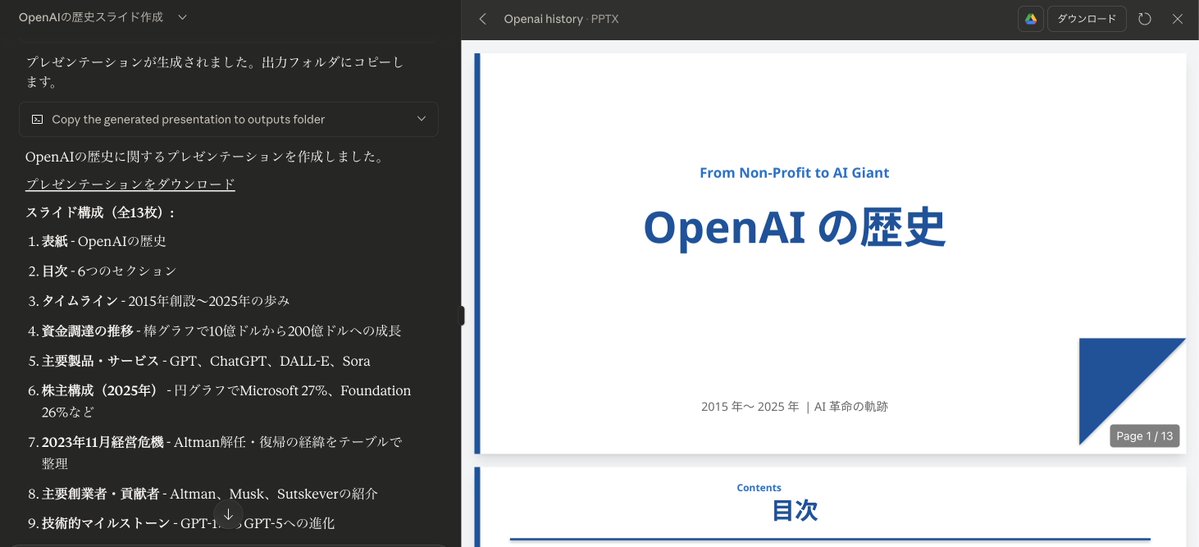Click the terminal icon beside Copy the generated presentation
This screenshot has height=547, width=1199.
37,119
